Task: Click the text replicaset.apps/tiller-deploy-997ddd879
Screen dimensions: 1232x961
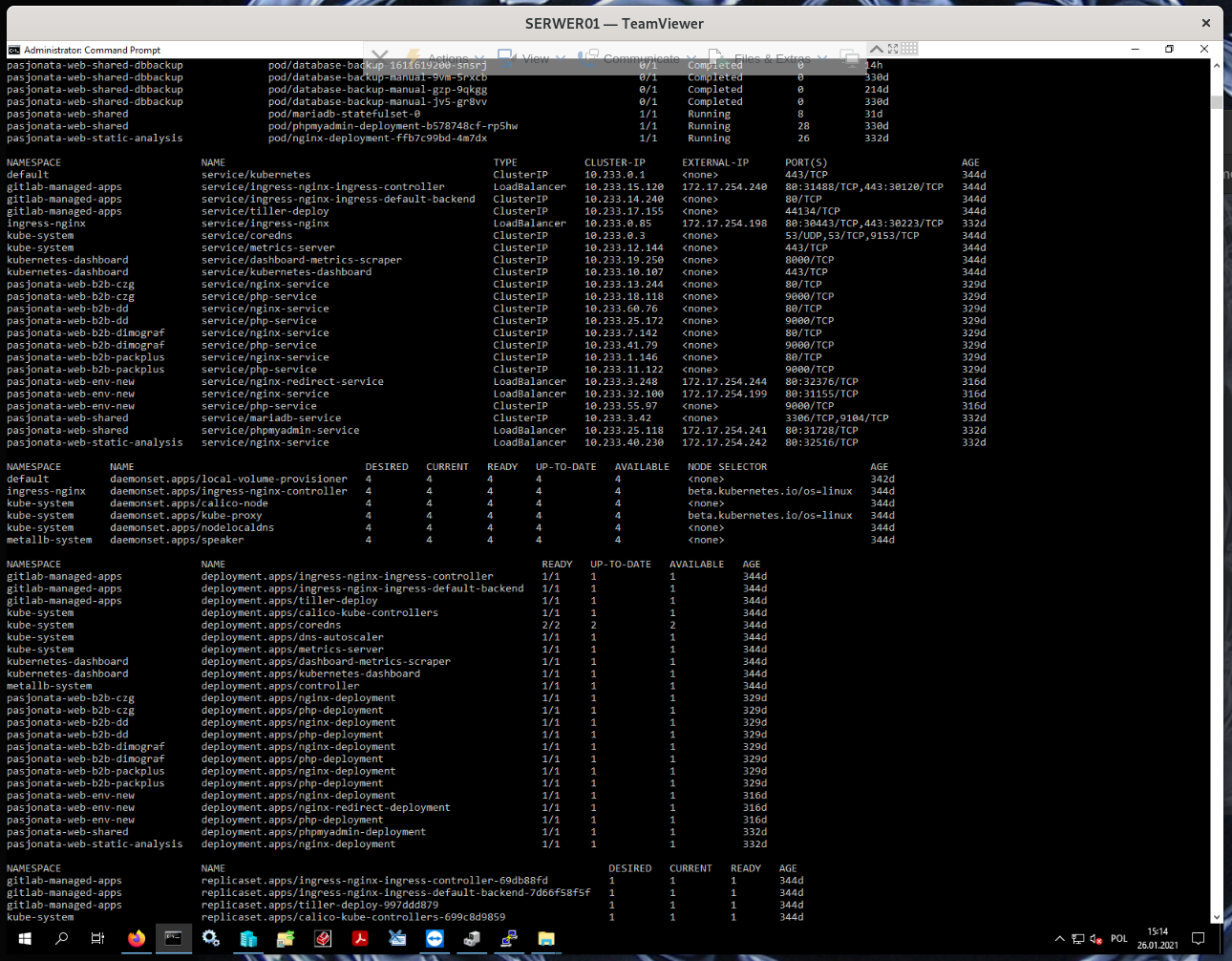Action: 320,905
